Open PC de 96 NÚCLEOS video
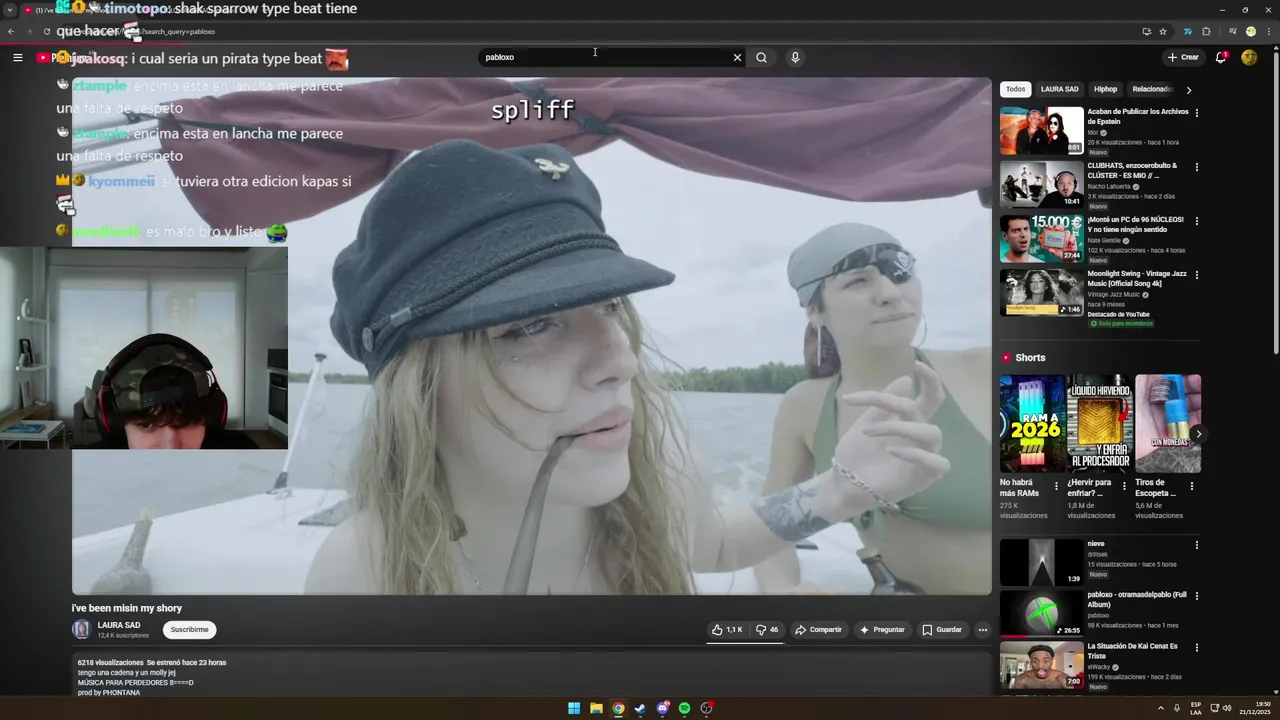The image size is (1280, 720). [1041, 239]
